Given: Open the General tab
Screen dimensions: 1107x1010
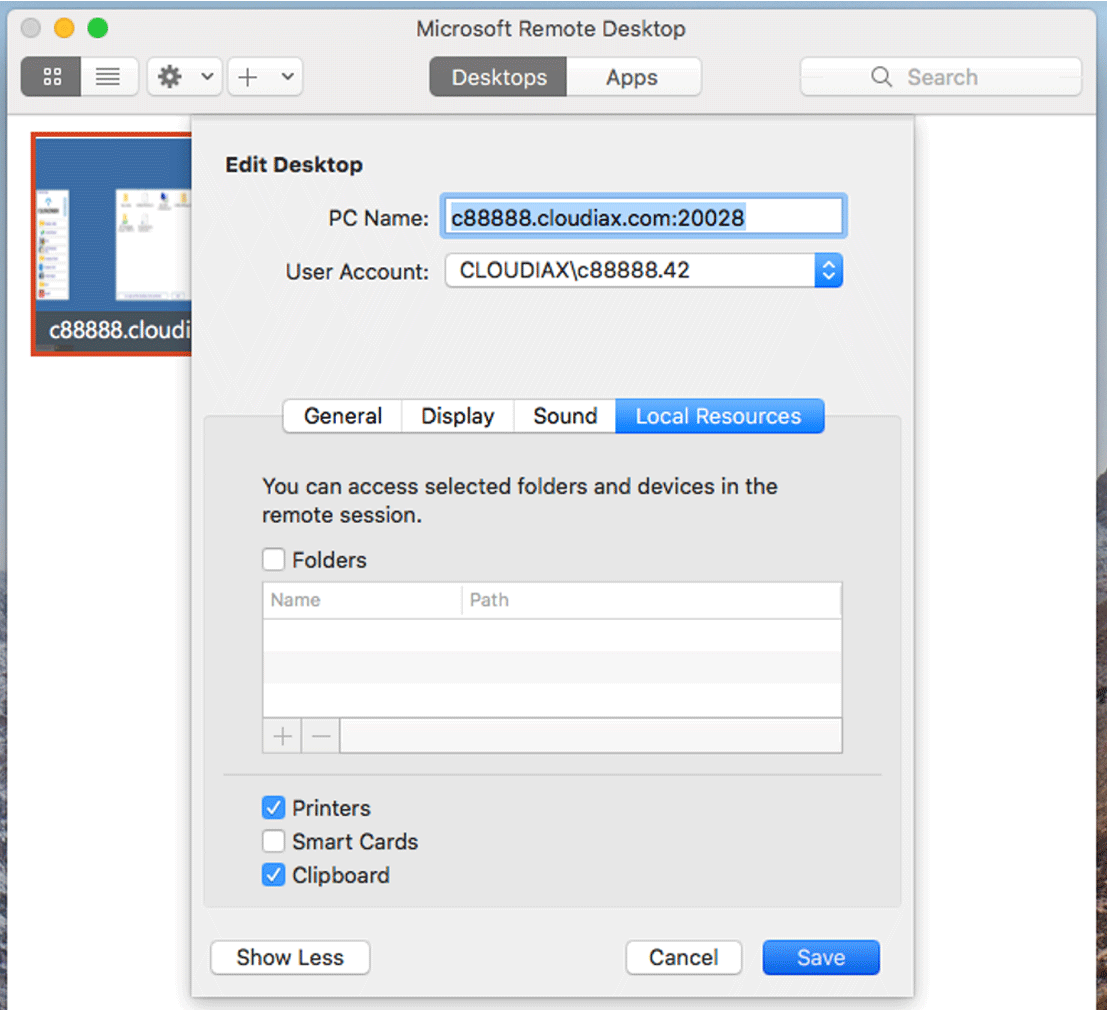Looking at the screenshot, I should [x=343, y=416].
